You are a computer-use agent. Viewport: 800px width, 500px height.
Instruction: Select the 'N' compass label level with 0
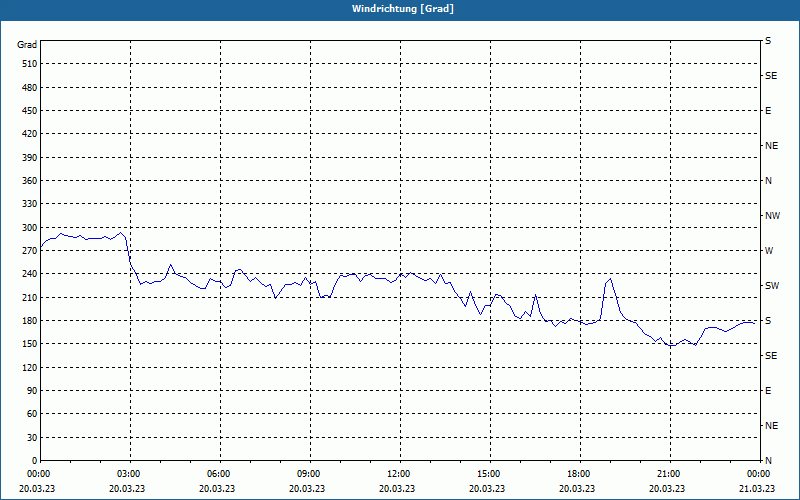(769, 461)
